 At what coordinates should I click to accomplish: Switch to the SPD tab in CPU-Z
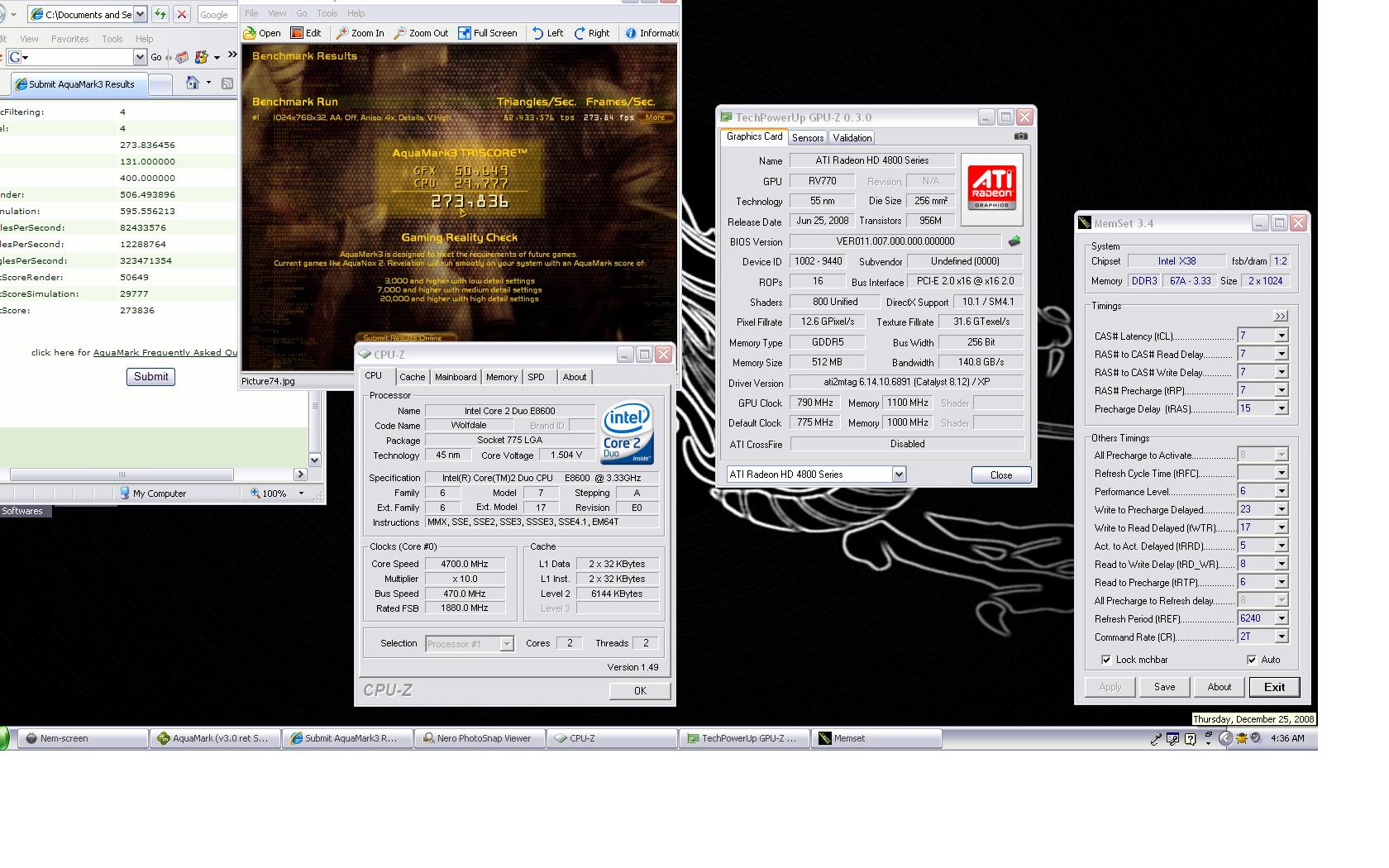(536, 377)
